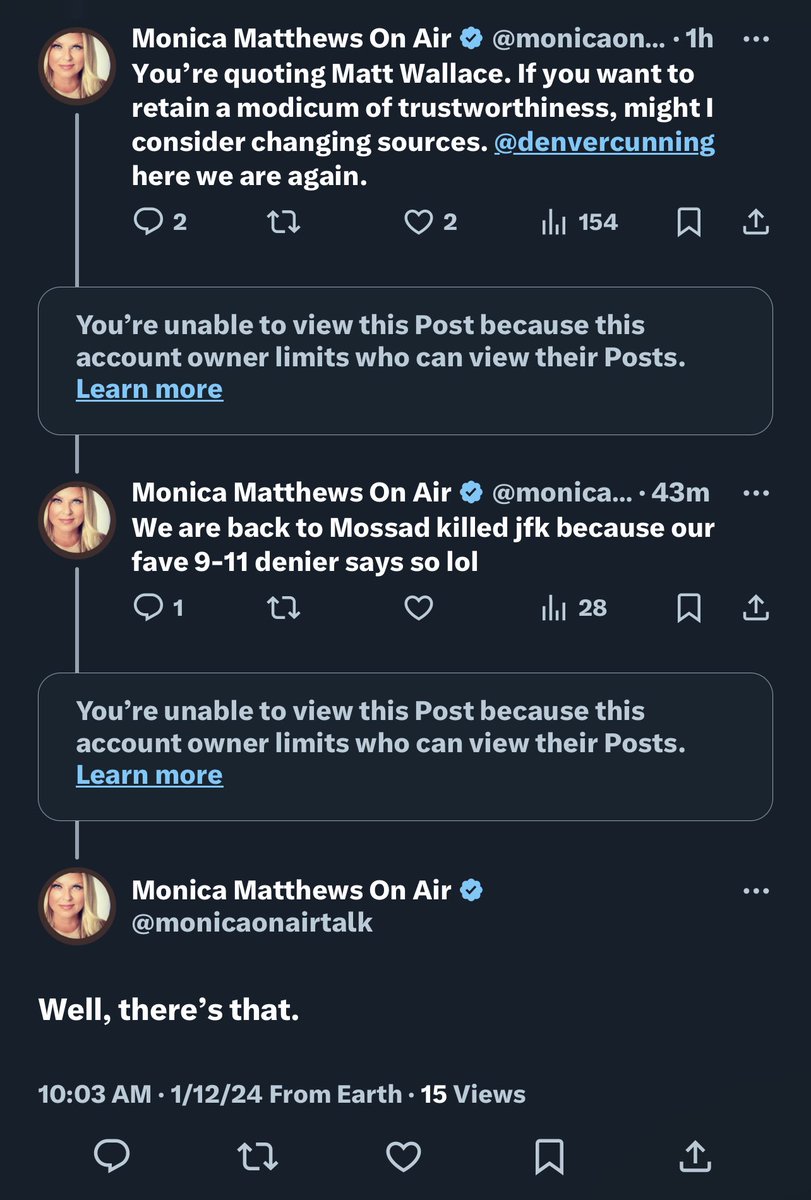Open more options on 43m post
This screenshot has height=1200, width=811.
pyautogui.click(x=757, y=492)
